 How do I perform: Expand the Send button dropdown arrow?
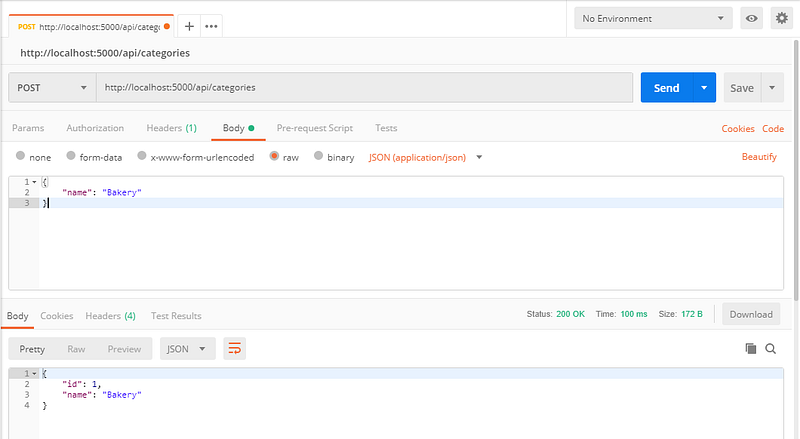704,88
